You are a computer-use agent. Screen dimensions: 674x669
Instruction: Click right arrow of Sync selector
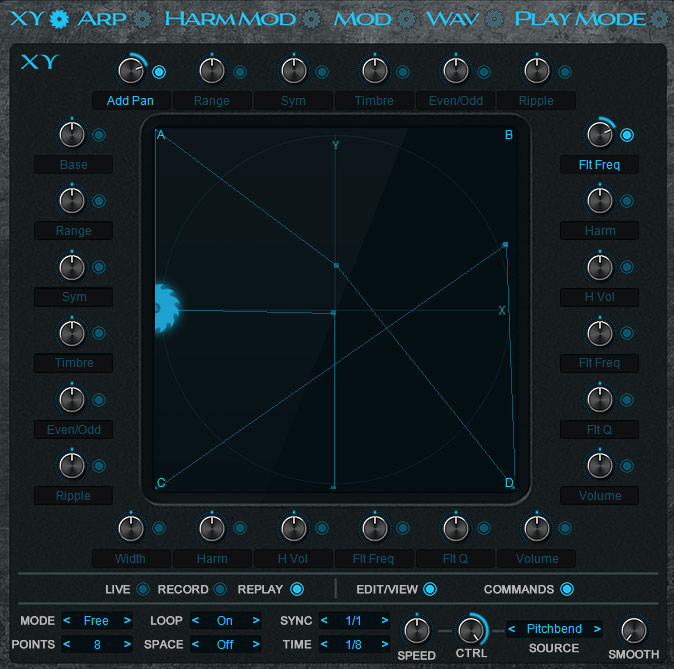point(384,621)
